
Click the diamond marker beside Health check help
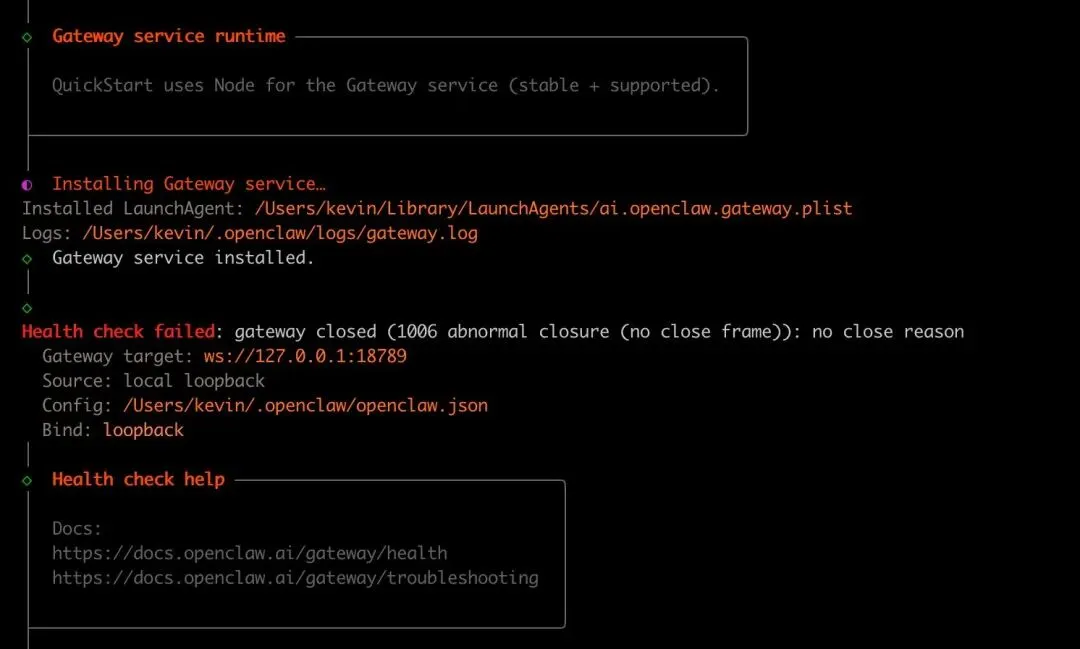pyautogui.click(x=27, y=481)
